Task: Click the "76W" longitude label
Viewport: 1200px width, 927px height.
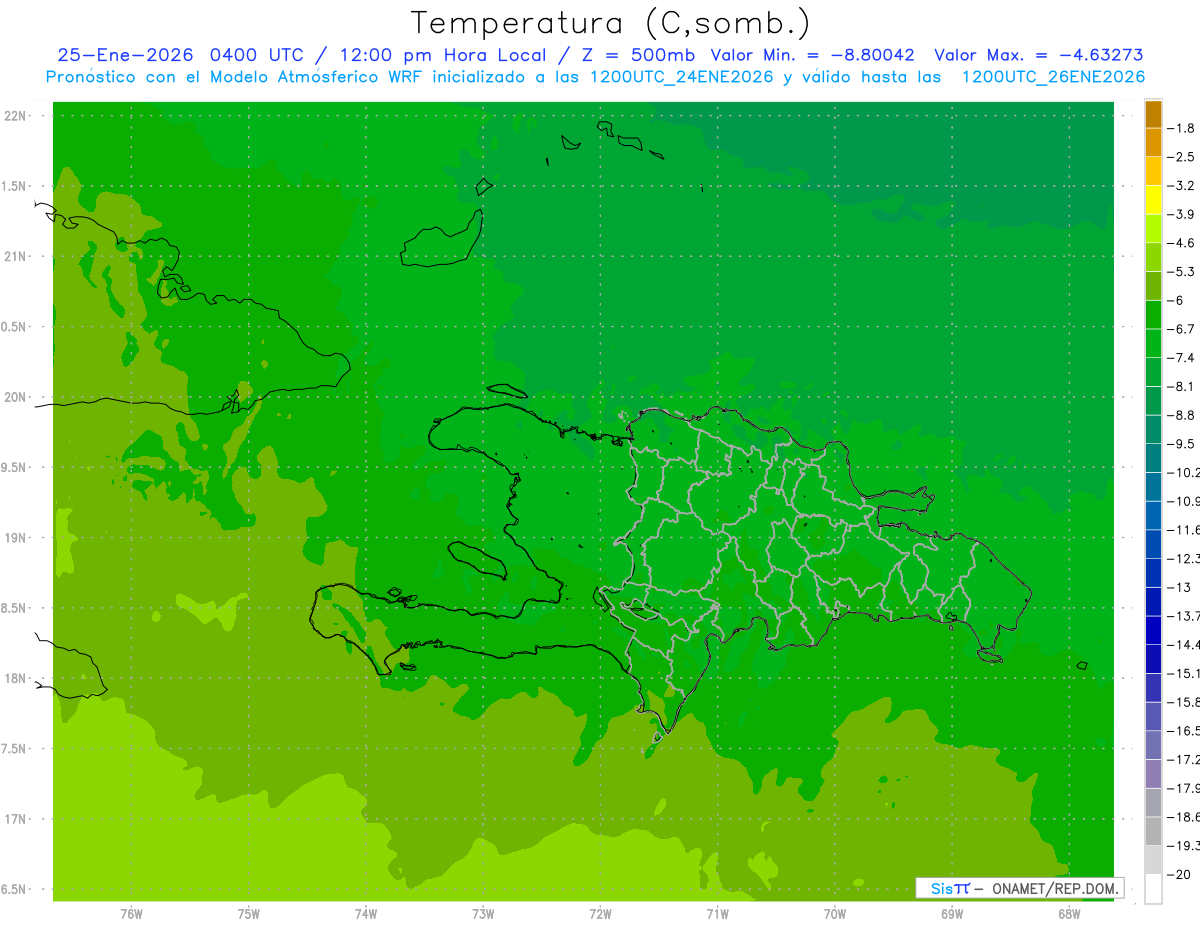Action: point(131,914)
